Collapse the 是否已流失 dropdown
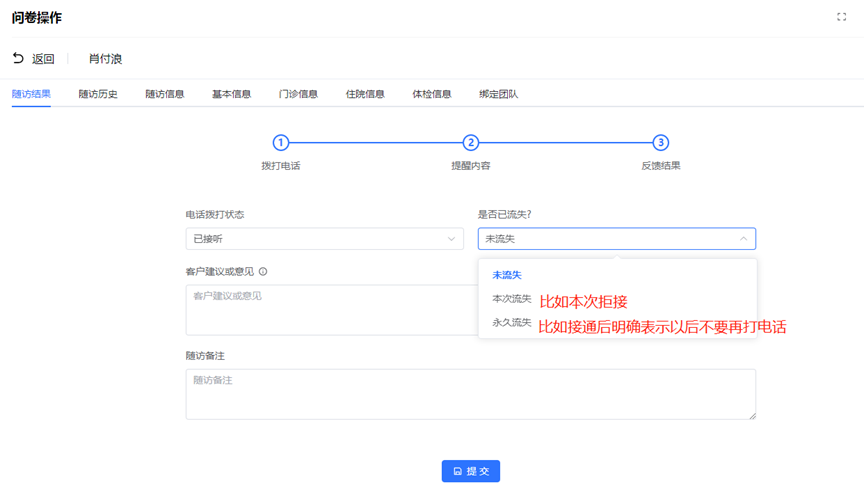864x486 pixels. coord(617,239)
